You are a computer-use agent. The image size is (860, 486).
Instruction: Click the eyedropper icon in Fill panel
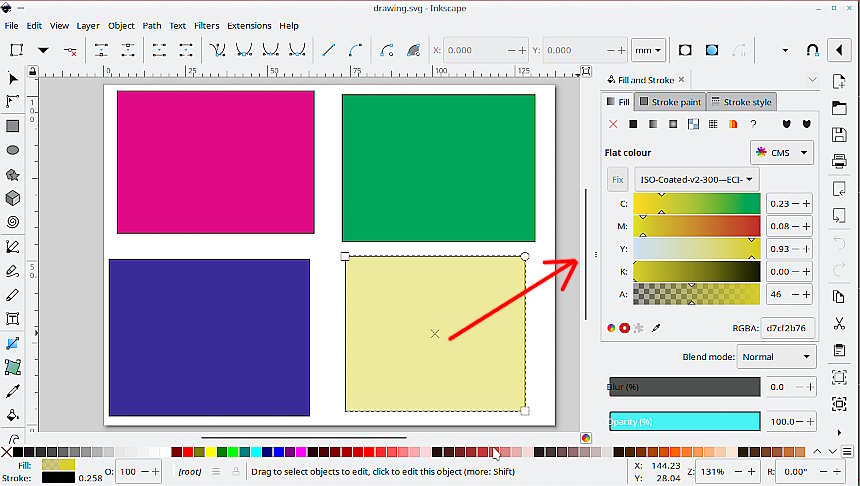tap(657, 327)
